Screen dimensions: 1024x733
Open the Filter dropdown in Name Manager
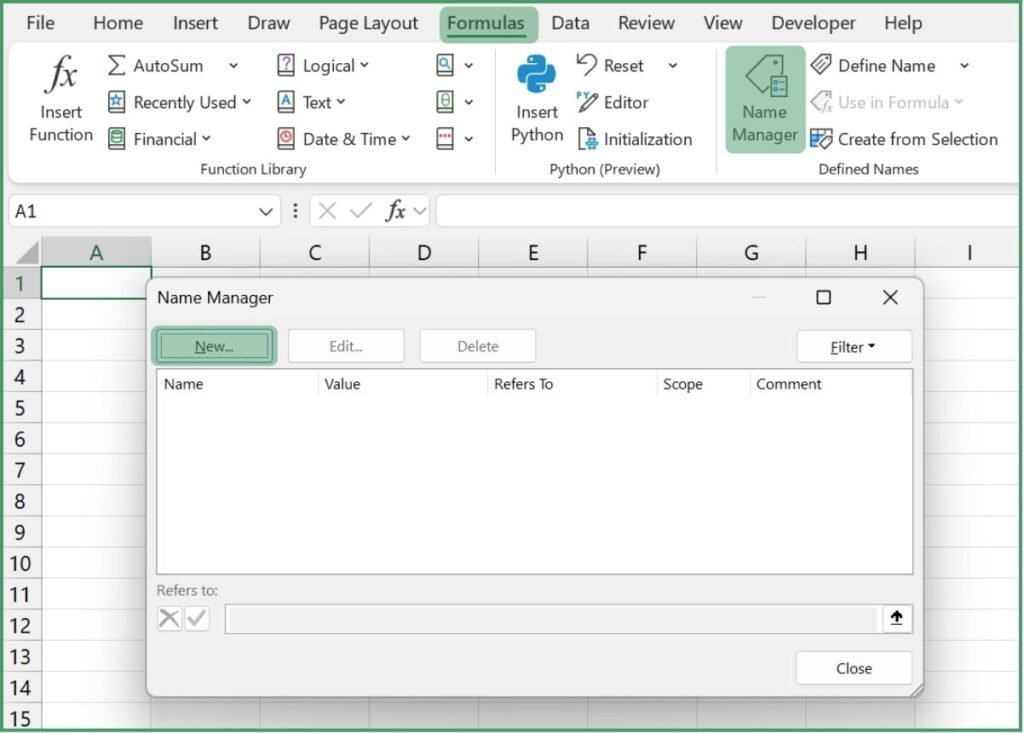point(854,346)
